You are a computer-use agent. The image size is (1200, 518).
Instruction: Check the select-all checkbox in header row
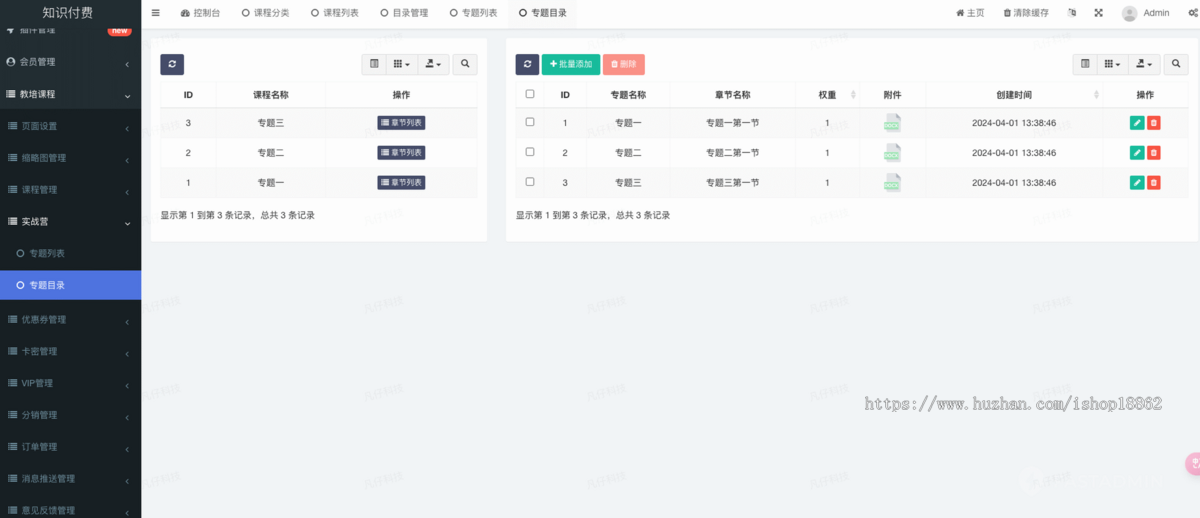click(530, 94)
